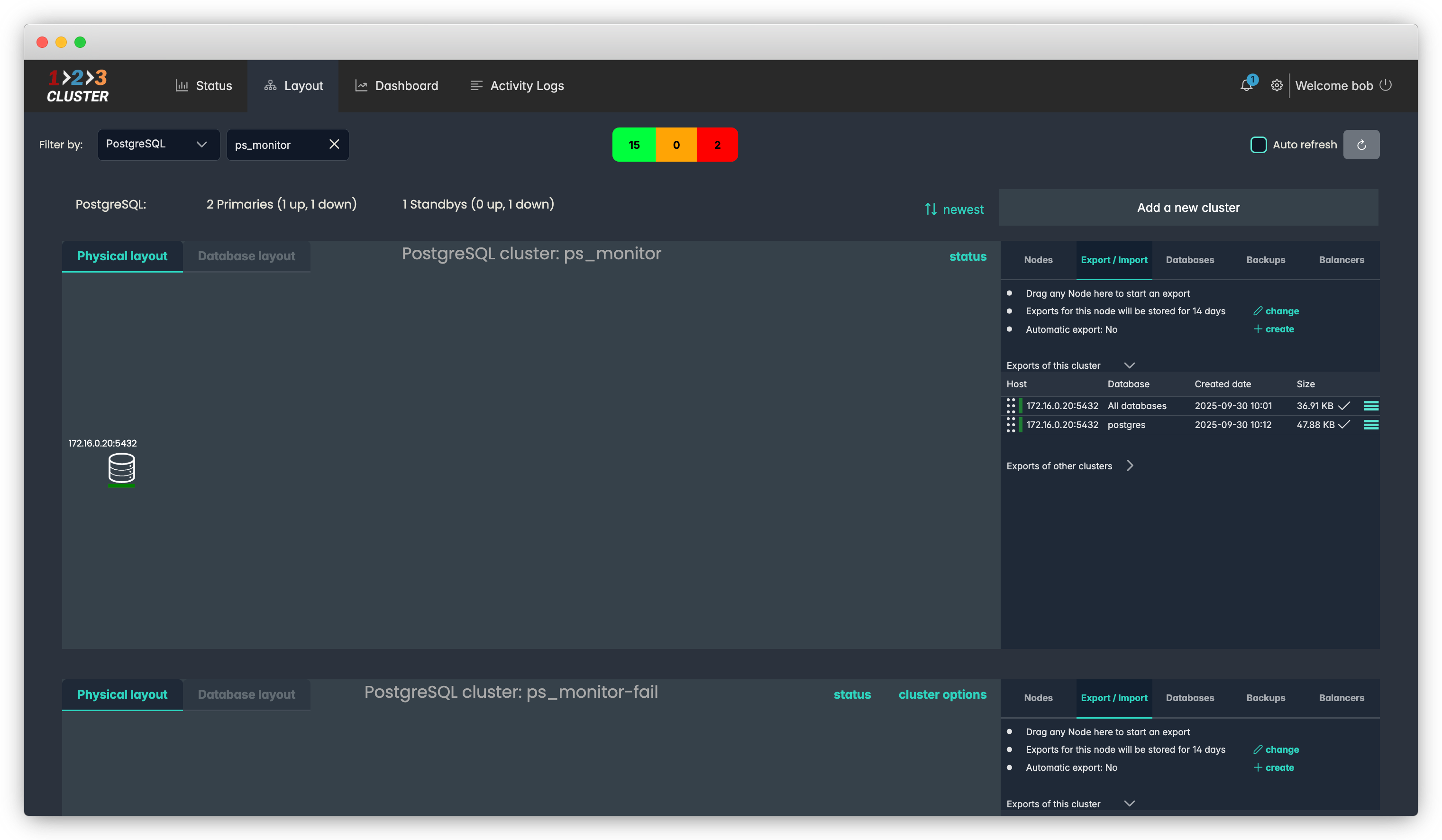Click the notification bell icon

(x=1246, y=86)
